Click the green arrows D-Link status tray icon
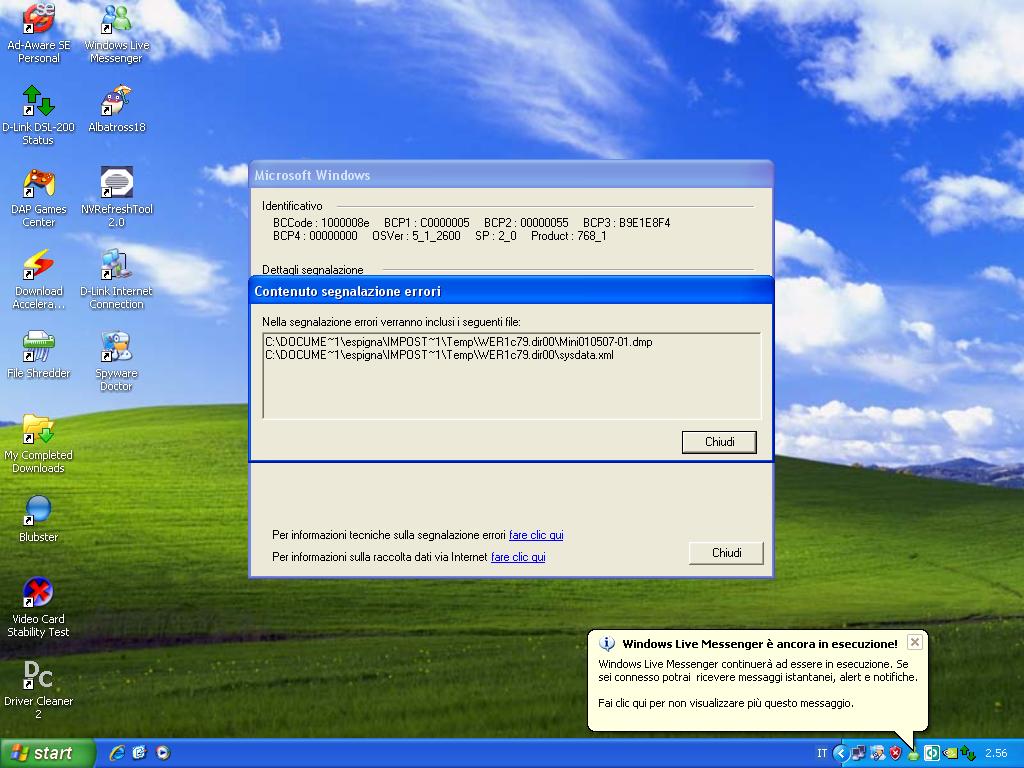This screenshot has height=768, width=1024. [968, 754]
